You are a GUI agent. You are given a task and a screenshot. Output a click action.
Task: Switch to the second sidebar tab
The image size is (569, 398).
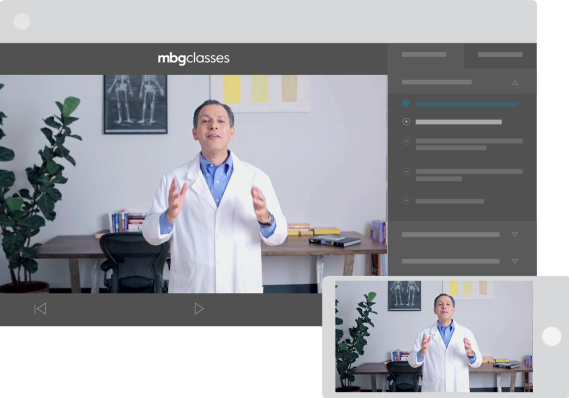(x=500, y=55)
